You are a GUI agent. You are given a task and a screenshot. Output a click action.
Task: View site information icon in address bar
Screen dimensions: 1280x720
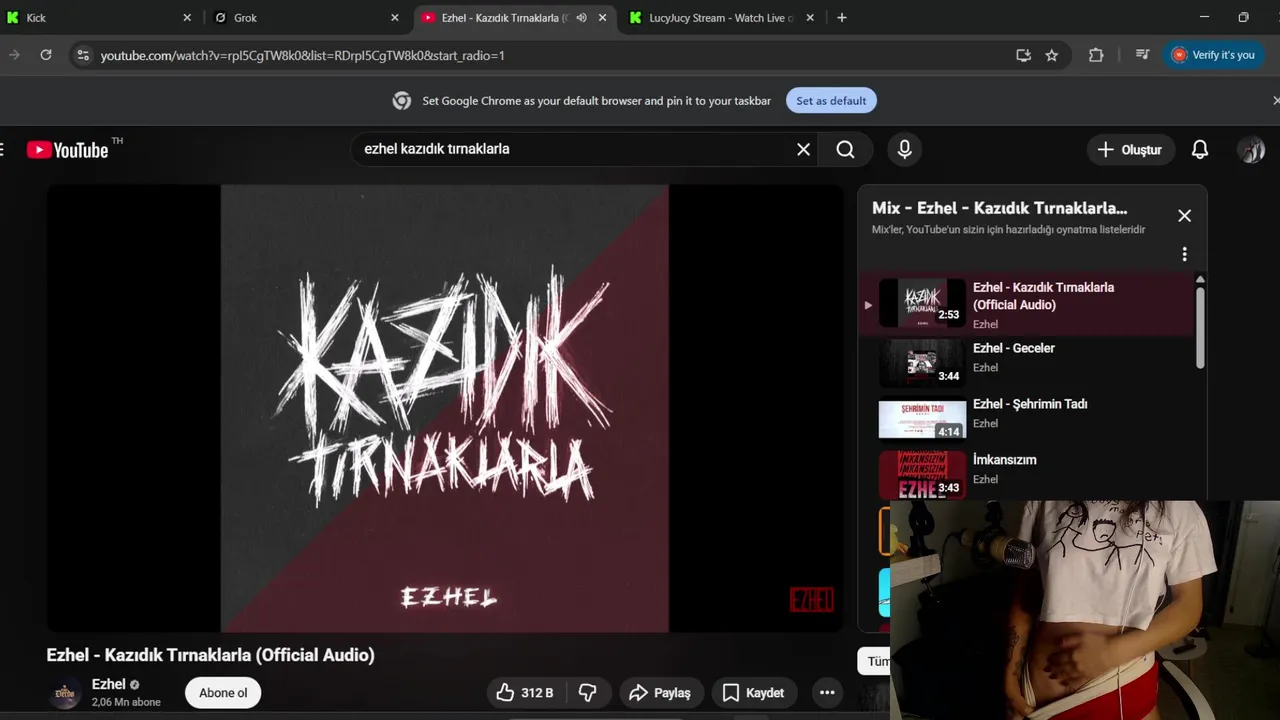83,55
